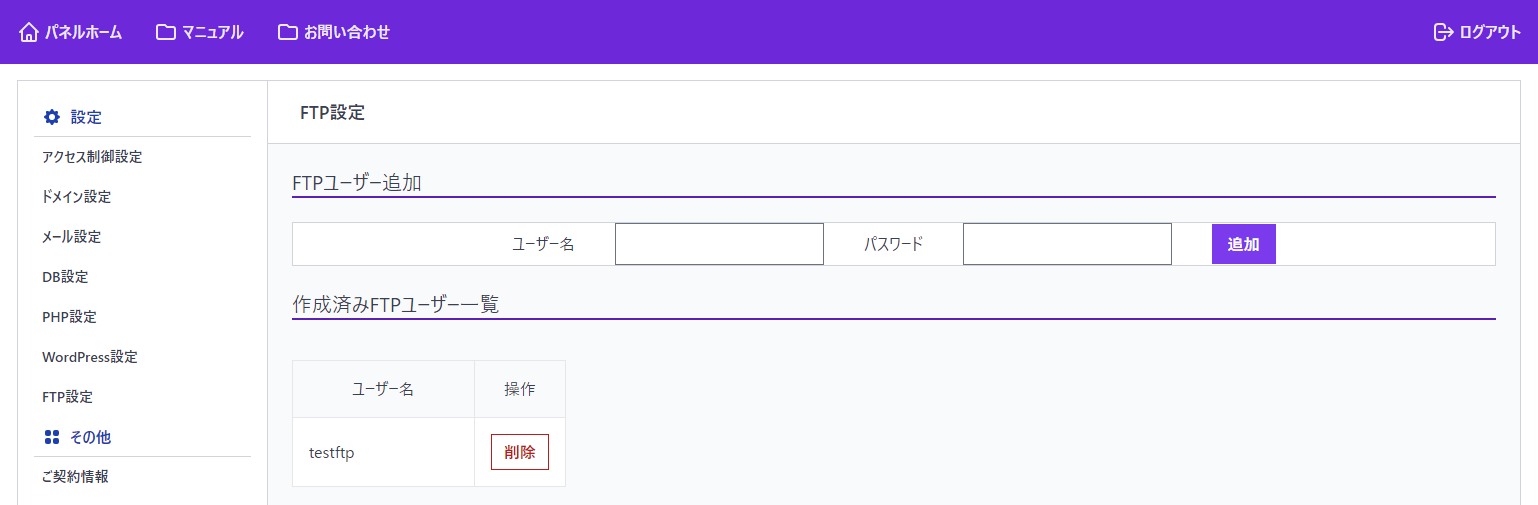Click the four-square icon beside その他
Screen dimensions: 1538x505
point(52,437)
